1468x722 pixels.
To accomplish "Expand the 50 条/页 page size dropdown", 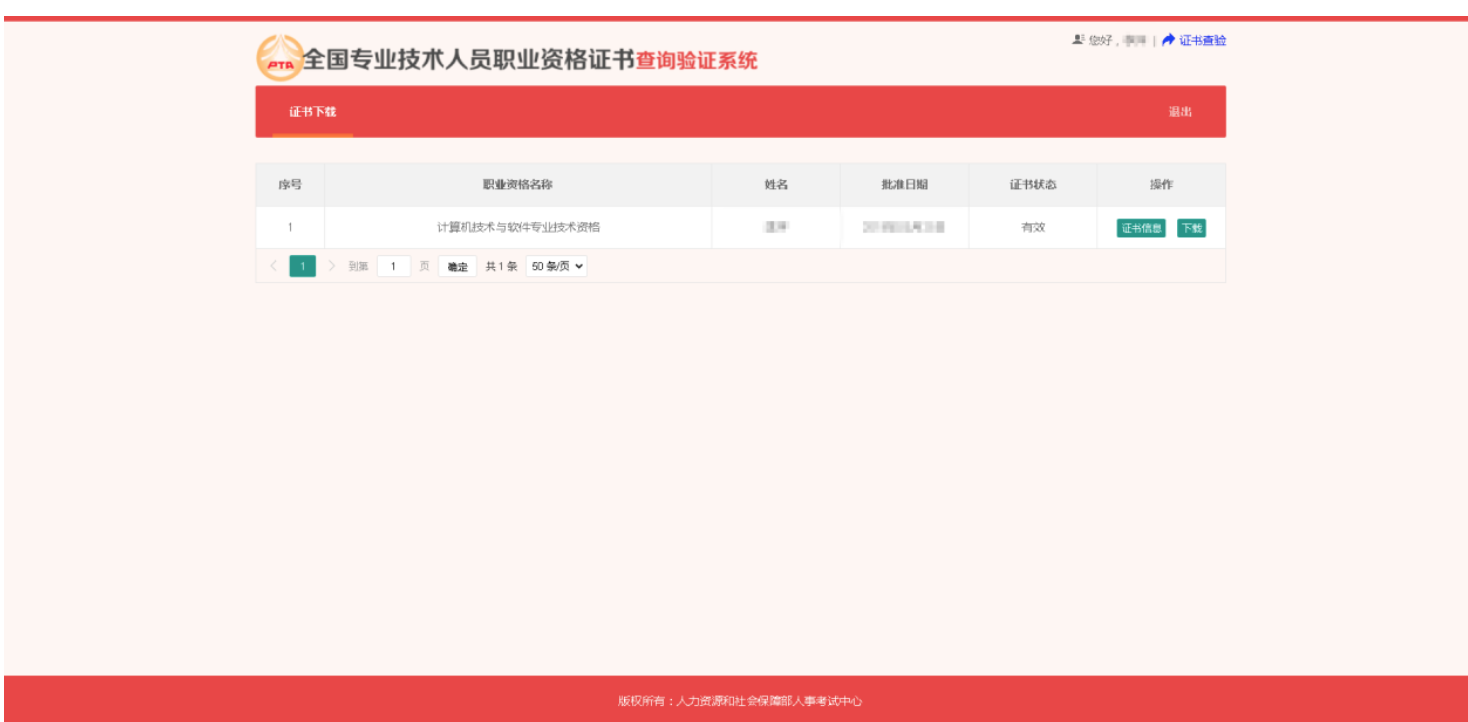I will (556, 266).
